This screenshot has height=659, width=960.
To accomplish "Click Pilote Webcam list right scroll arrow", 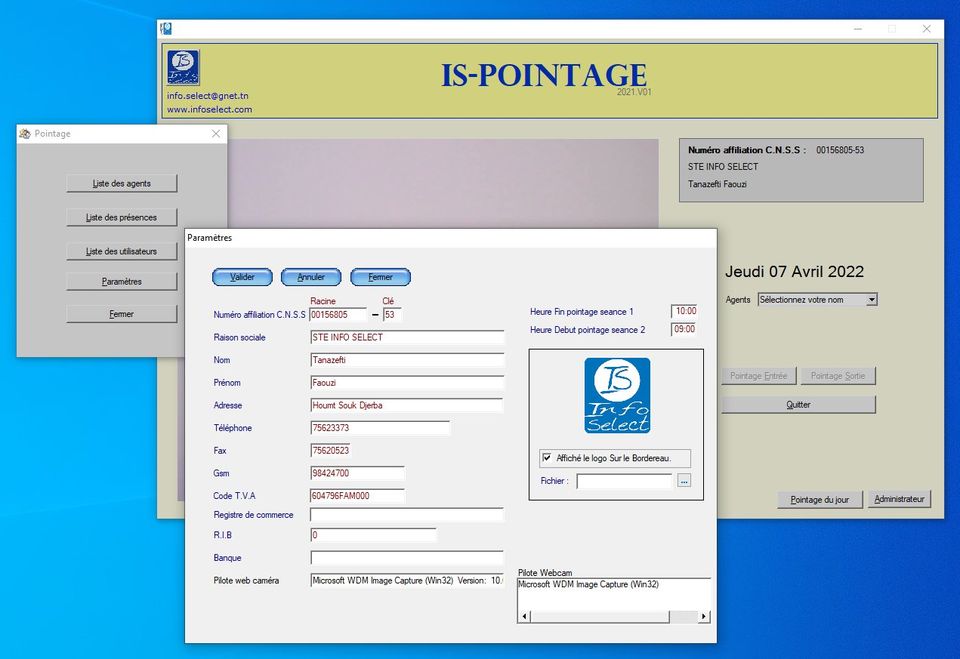I will coord(703,616).
